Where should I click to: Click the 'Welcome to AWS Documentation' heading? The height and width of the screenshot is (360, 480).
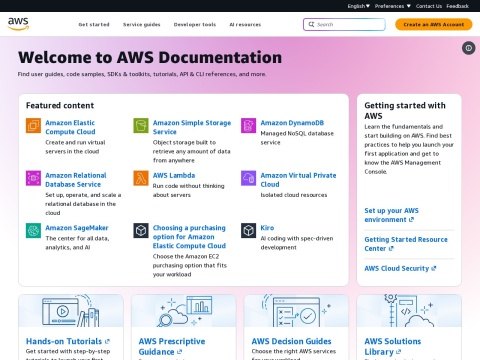[x=150, y=57]
